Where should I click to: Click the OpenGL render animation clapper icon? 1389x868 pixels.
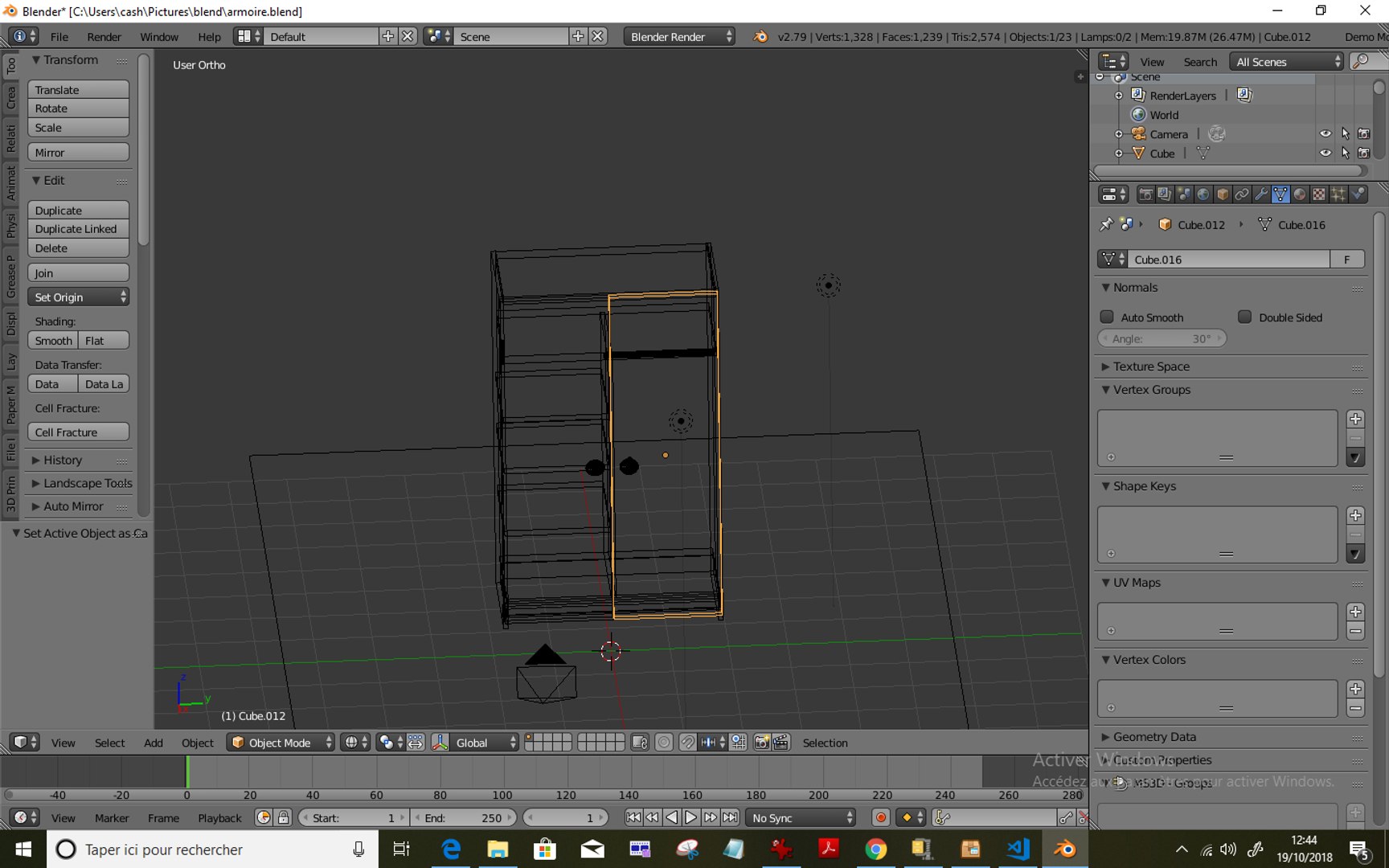pos(781,743)
